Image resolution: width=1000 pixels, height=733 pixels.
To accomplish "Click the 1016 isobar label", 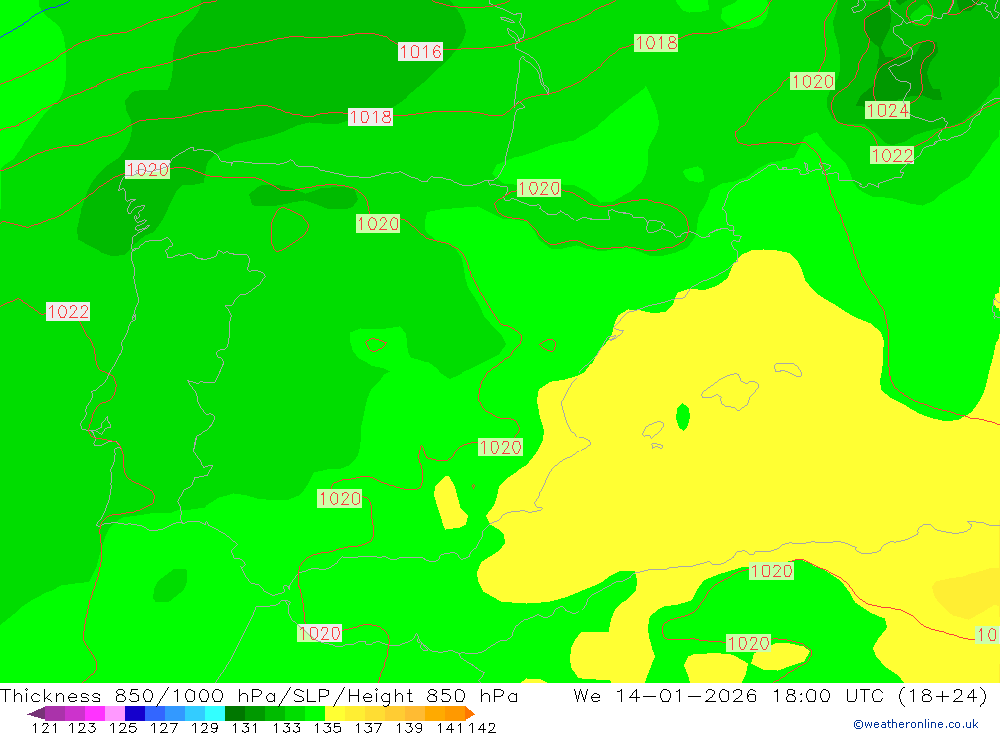I will [x=420, y=51].
